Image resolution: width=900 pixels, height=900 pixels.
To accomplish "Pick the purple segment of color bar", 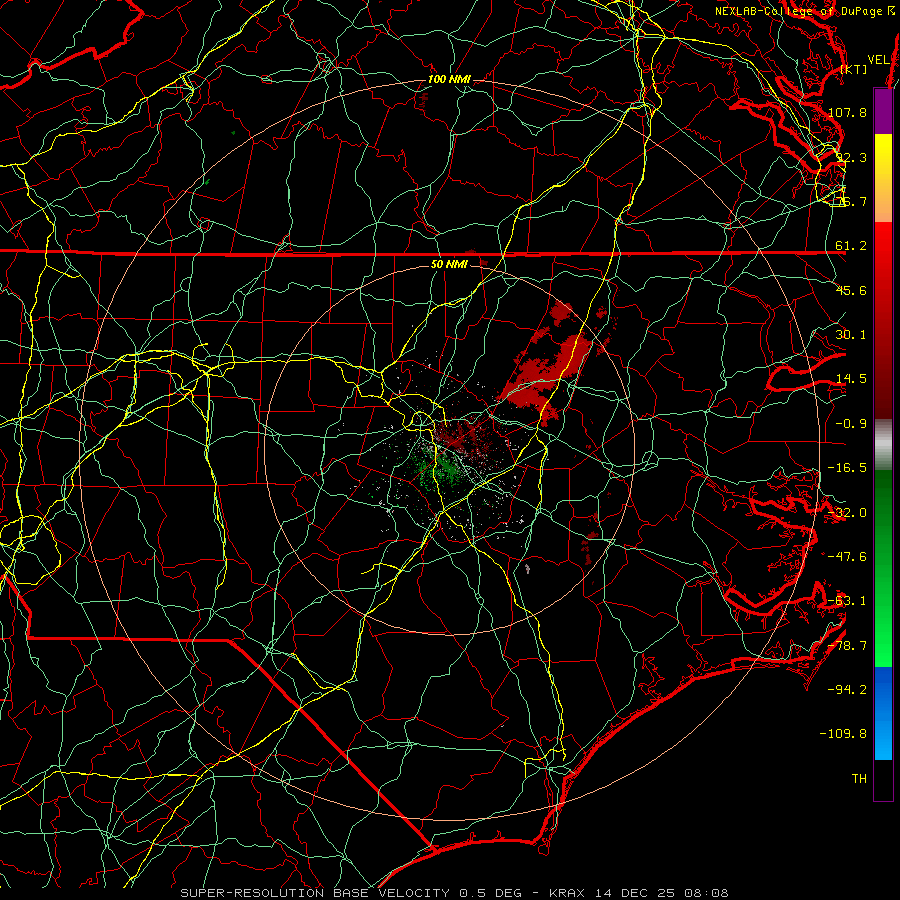I will 883,111.
